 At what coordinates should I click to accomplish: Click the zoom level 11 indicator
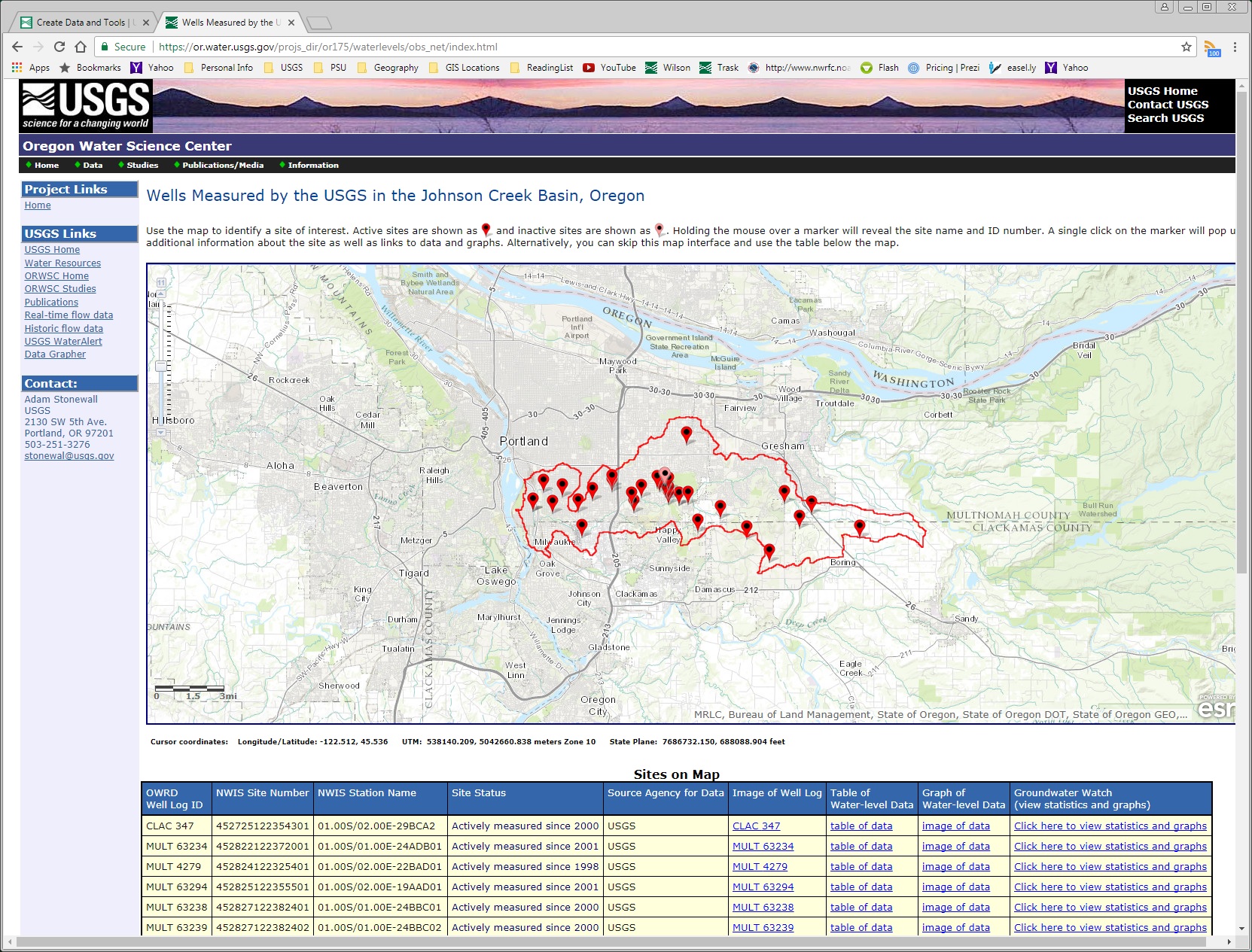click(x=161, y=283)
